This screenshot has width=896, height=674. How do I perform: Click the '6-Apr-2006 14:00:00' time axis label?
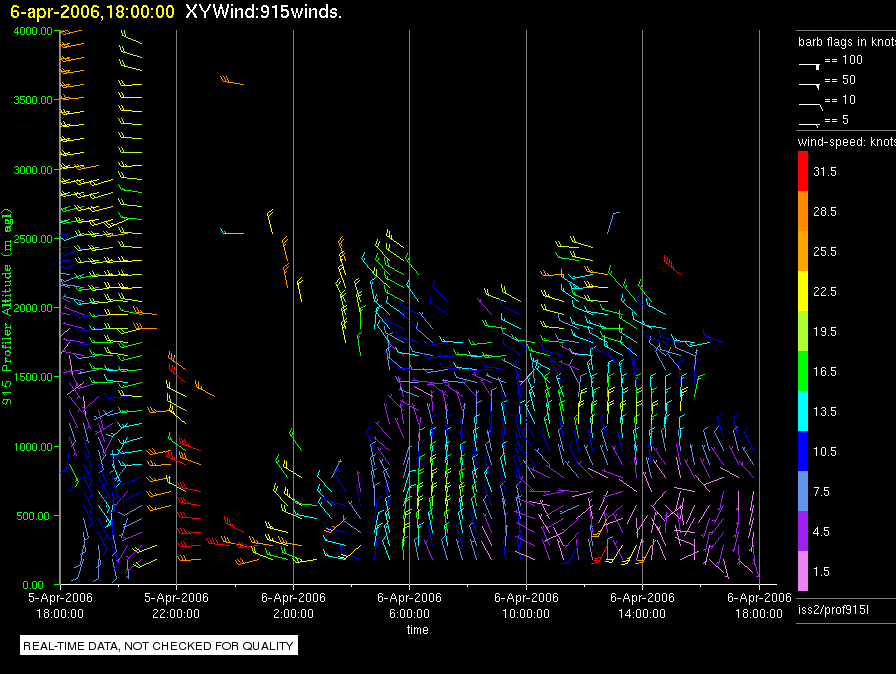click(x=642, y=605)
